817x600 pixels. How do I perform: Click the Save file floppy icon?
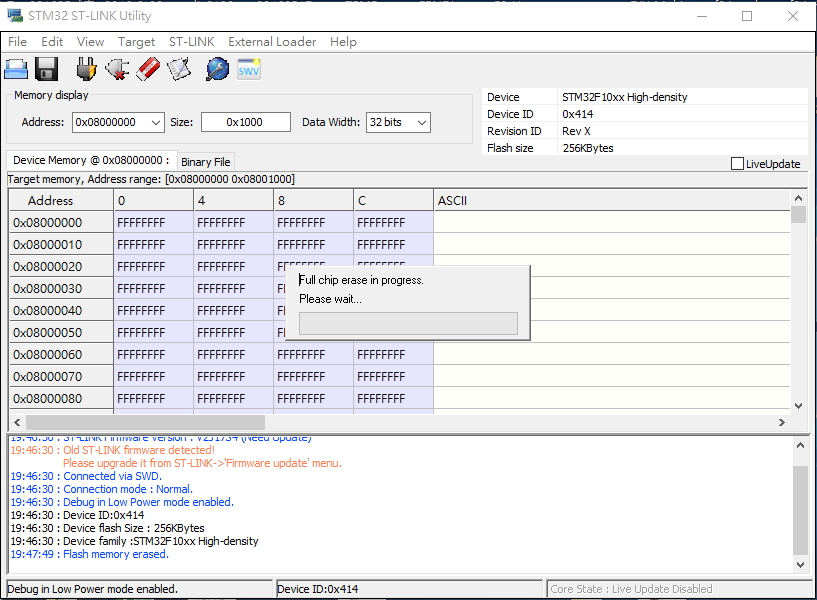[x=46, y=69]
